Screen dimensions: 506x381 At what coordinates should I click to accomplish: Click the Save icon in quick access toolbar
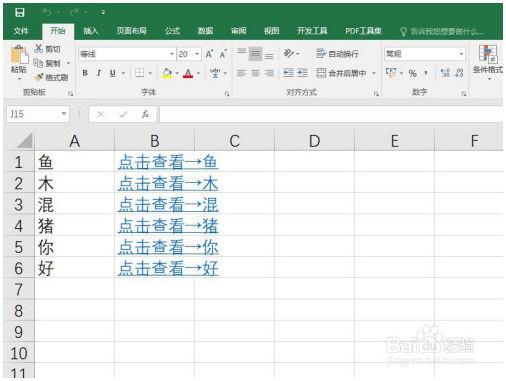click(x=20, y=13)
